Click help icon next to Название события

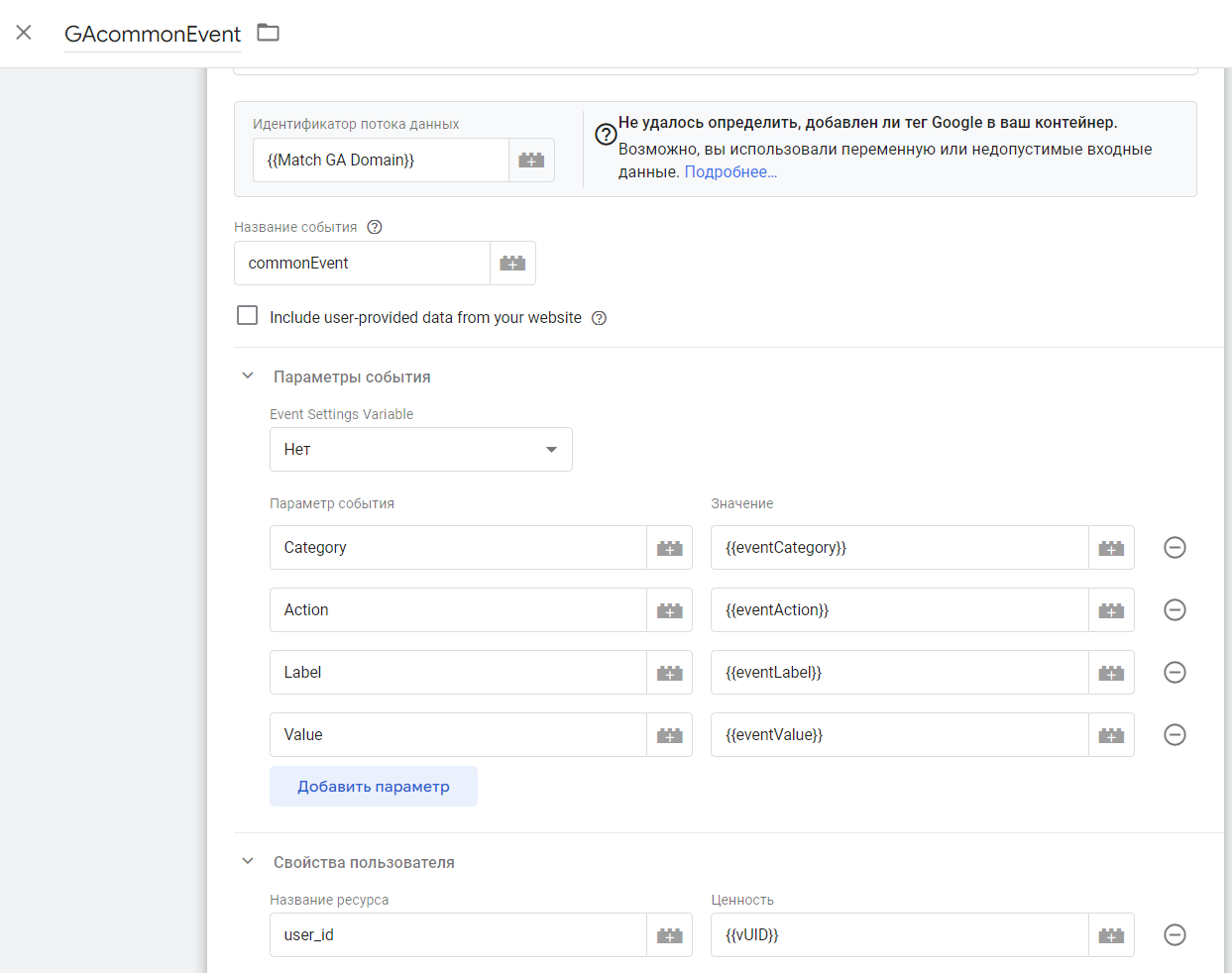(375, 227)
